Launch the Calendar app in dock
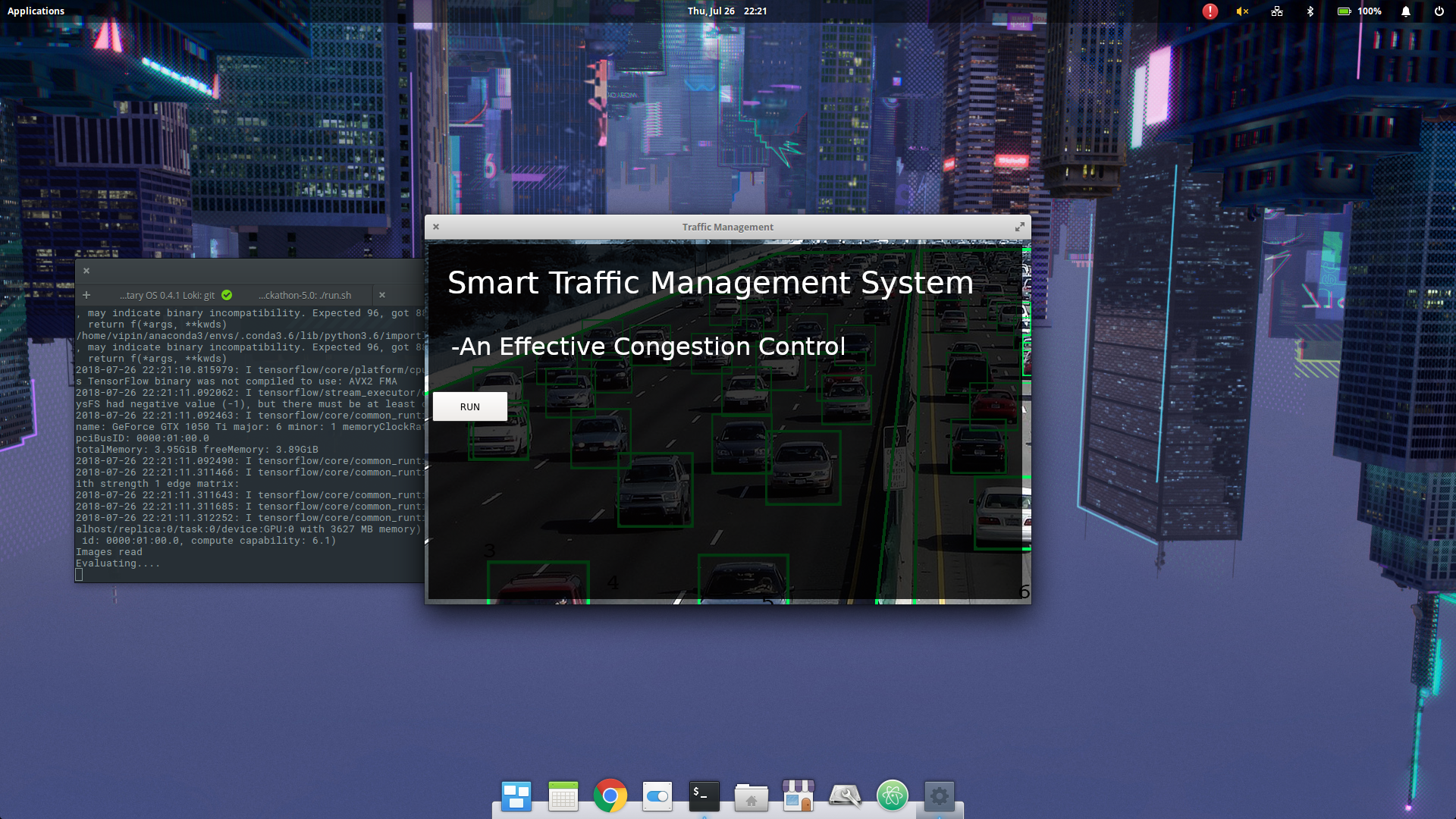Image resolution: width=1456 pixels, height=819 pixels. [x=563, y=796]
